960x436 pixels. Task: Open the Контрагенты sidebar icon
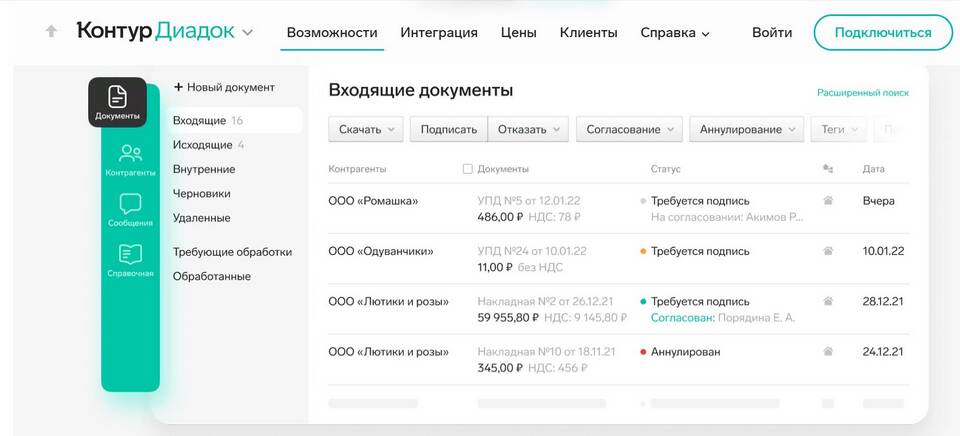tap(130, 160)
